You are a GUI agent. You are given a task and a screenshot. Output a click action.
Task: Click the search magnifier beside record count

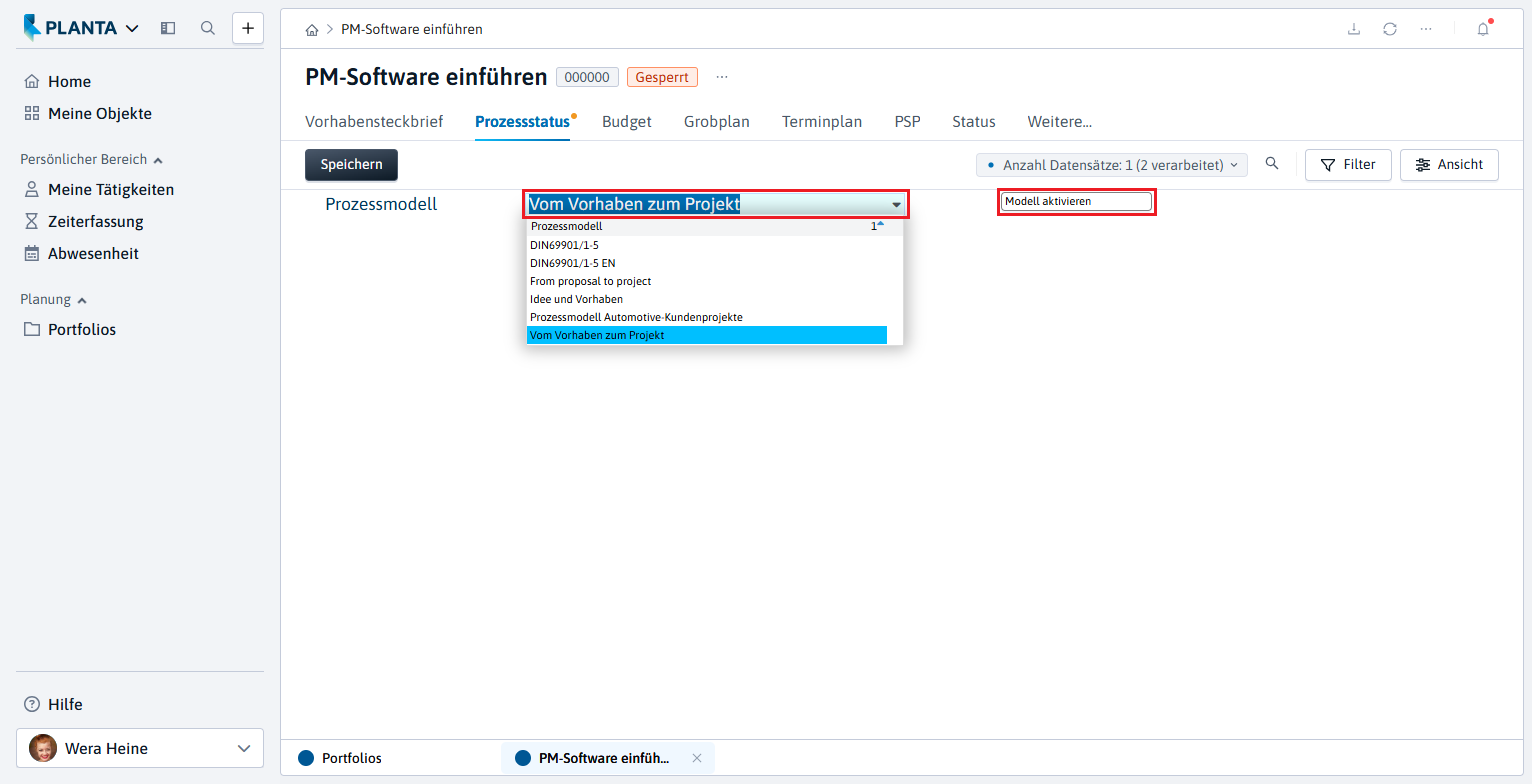[1272, 164]
